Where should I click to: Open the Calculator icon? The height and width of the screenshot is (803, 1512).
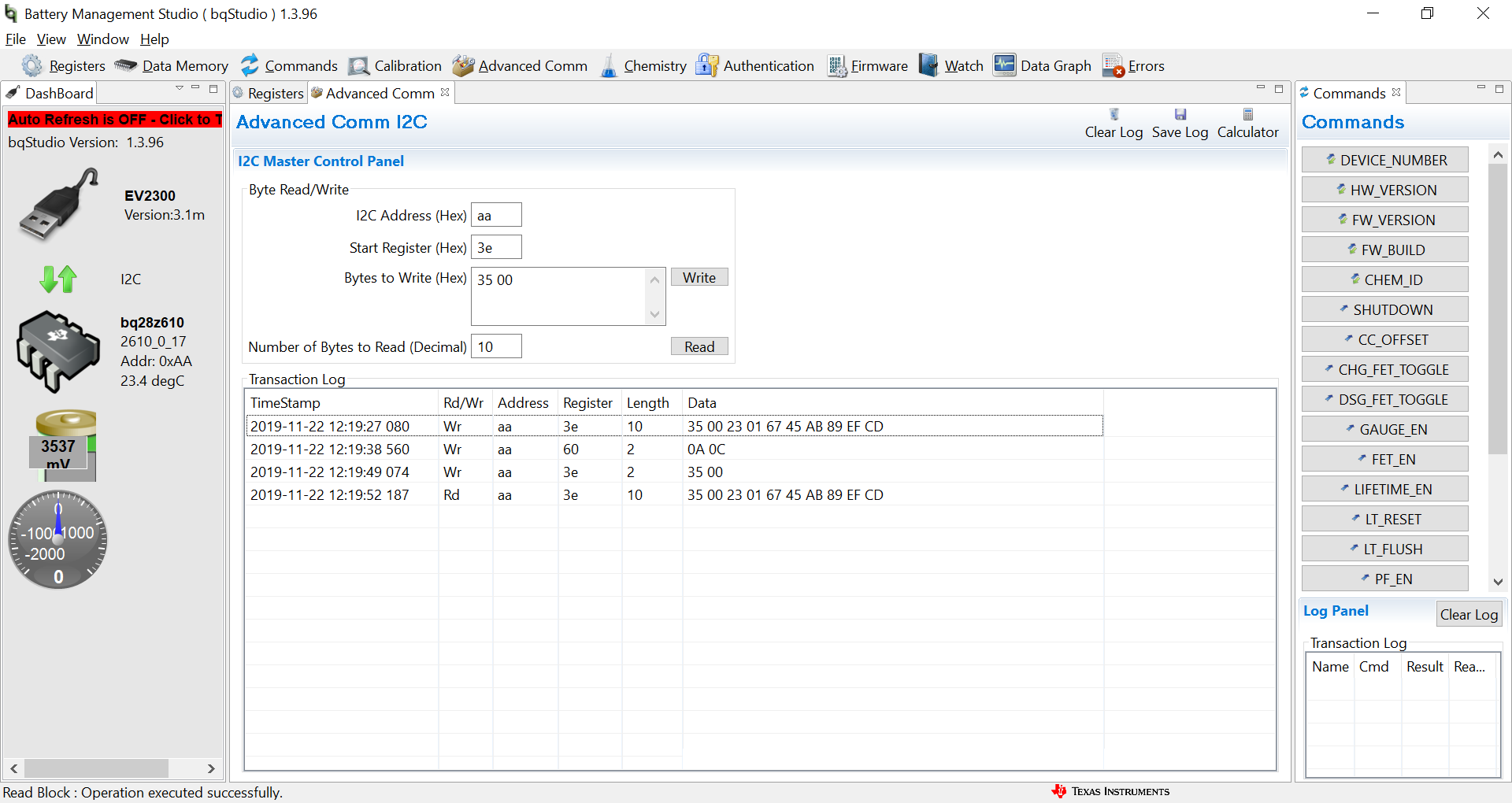(1248, 114)
